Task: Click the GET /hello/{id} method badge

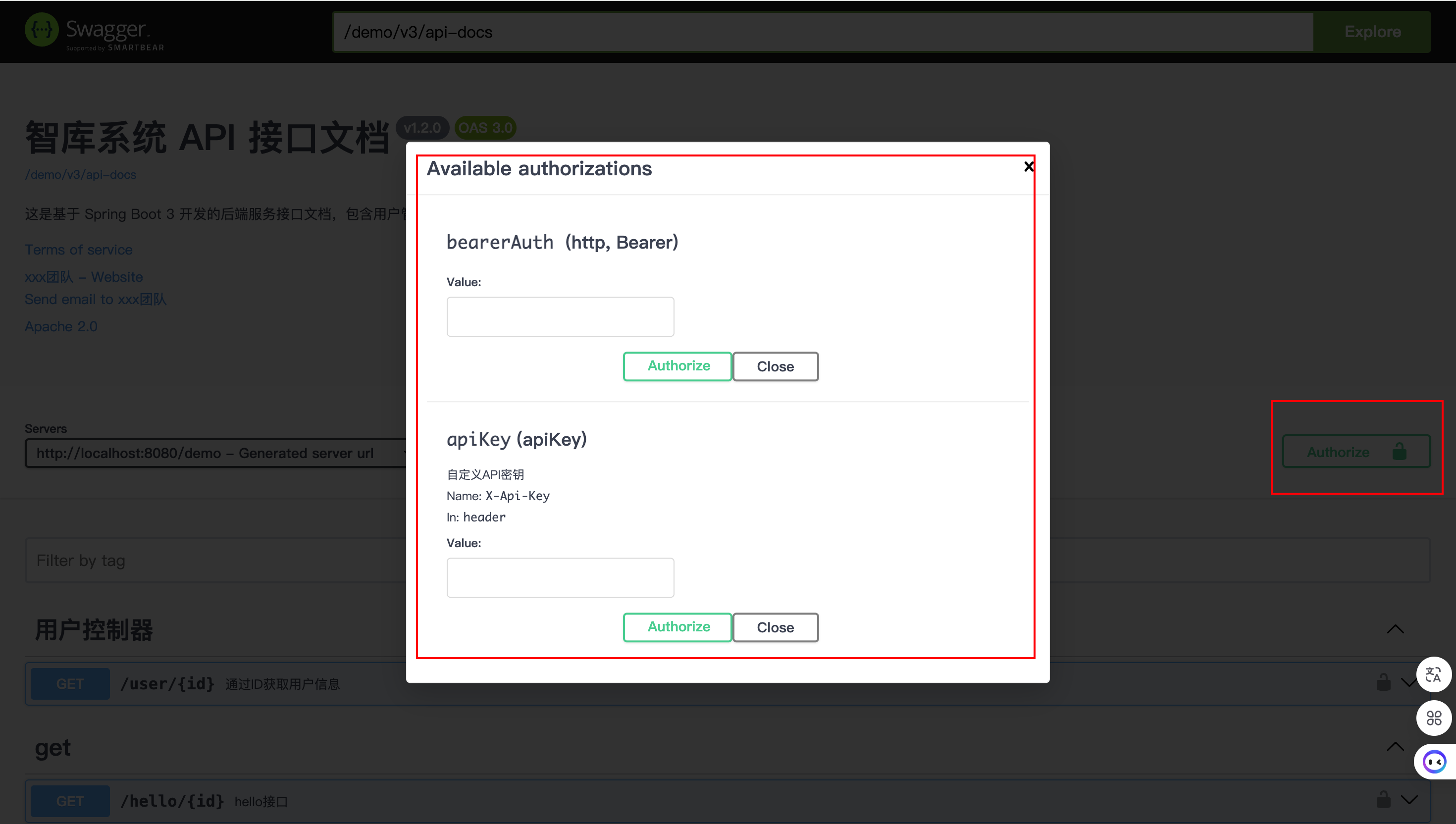Action: click(x=70, y=801)
